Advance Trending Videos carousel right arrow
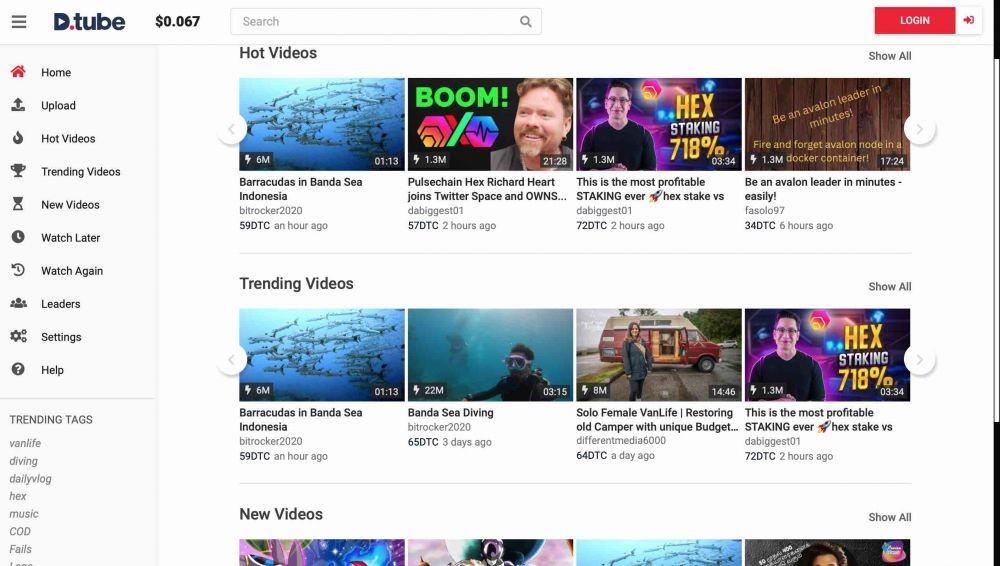Screen dimensions: 1000x566 point(919,360)
